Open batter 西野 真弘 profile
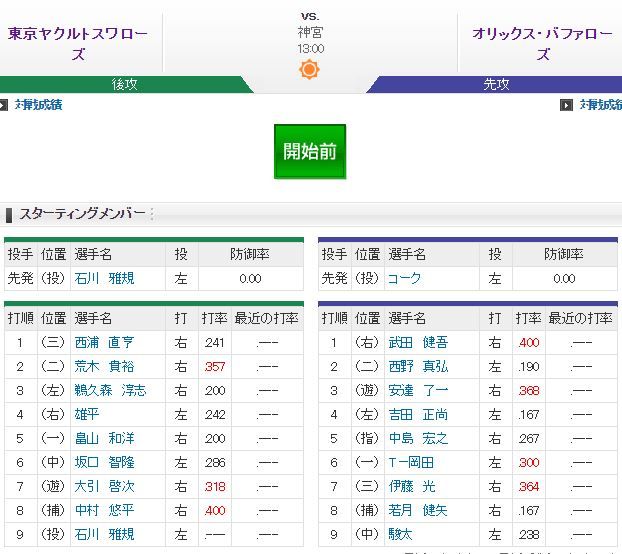 coord(418,366)
